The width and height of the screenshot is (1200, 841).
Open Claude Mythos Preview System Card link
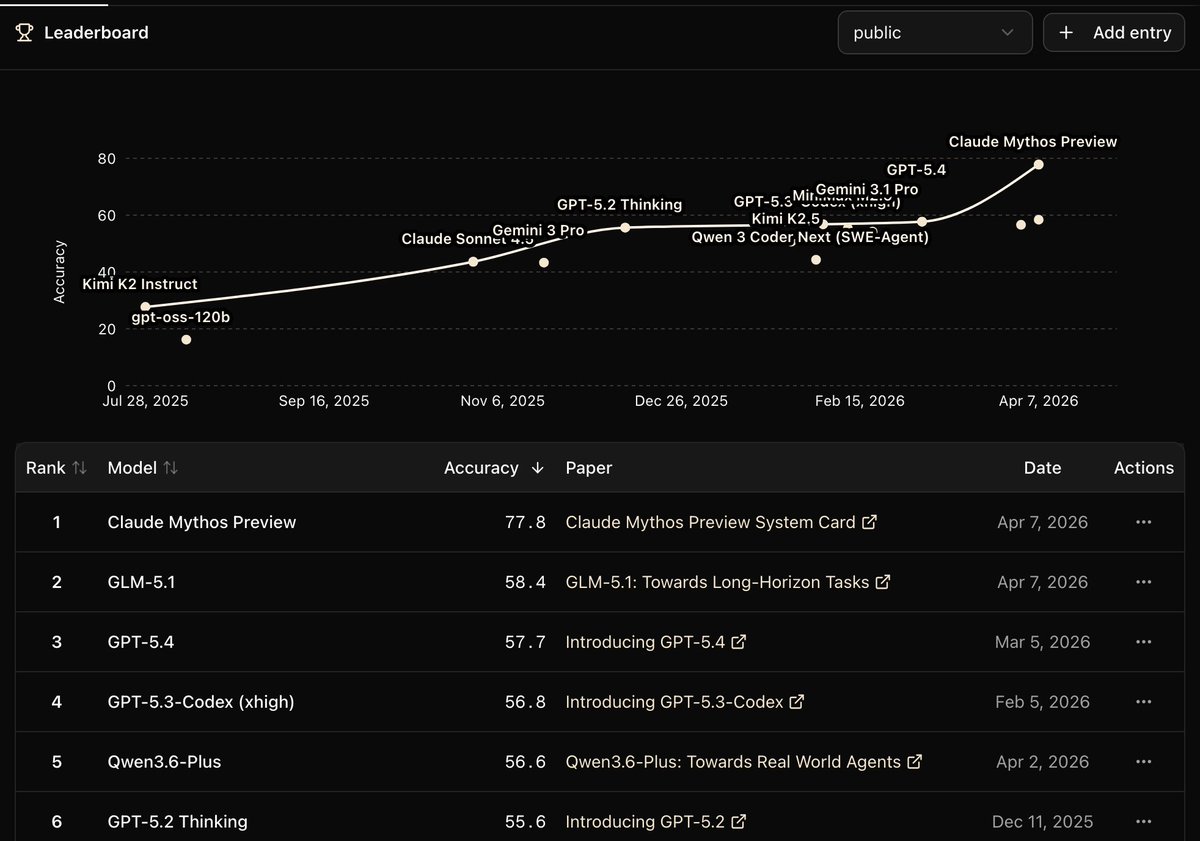coord(721,522)
